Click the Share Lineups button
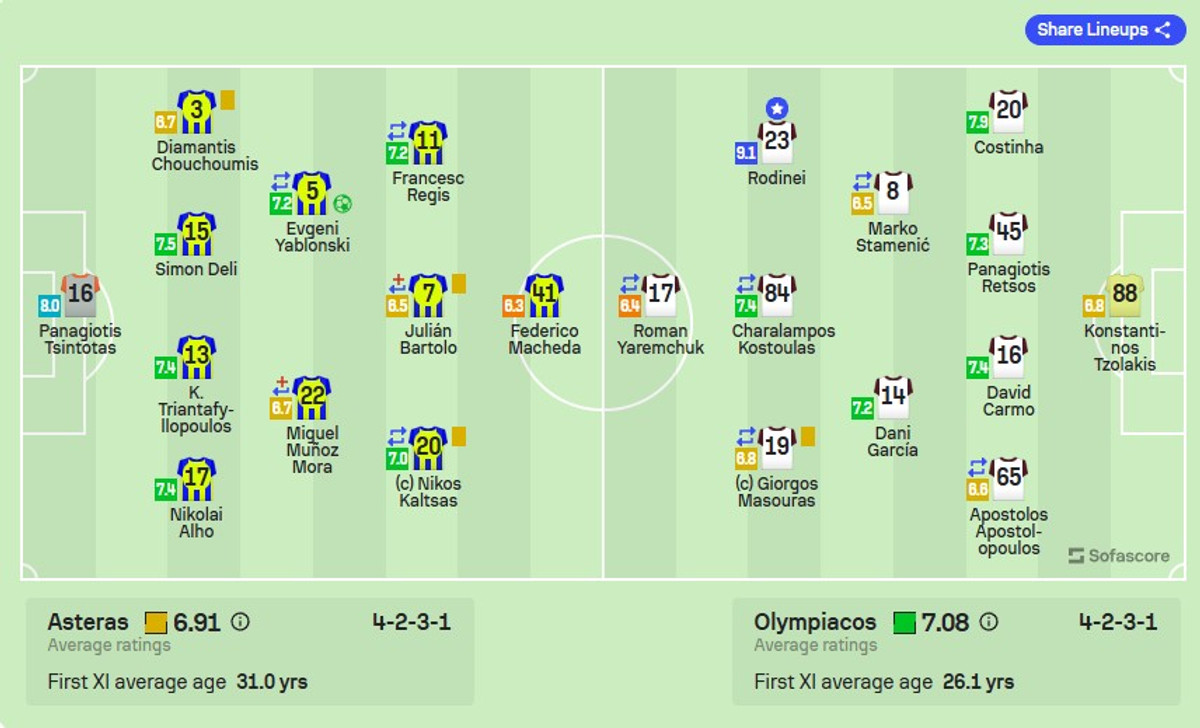This screenshot has width=1200, height=728. (1104, 30)
